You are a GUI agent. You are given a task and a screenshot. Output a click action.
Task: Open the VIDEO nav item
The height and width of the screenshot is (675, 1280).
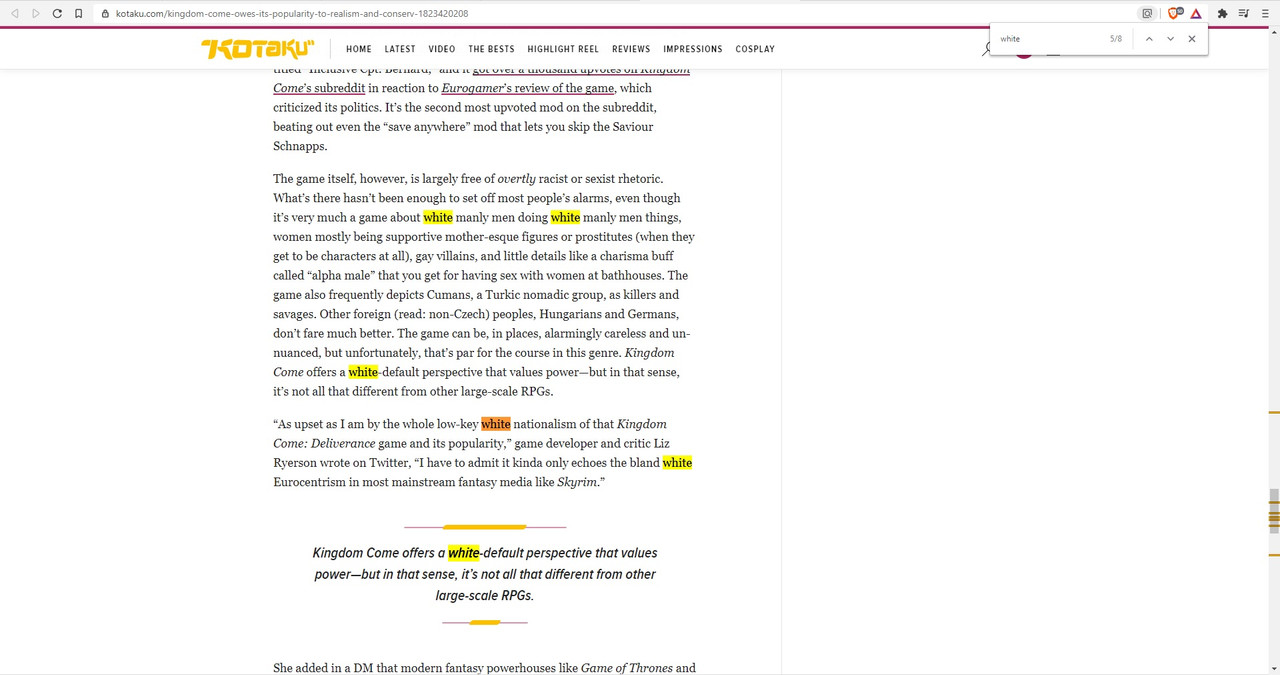click(x=442, y=49)
